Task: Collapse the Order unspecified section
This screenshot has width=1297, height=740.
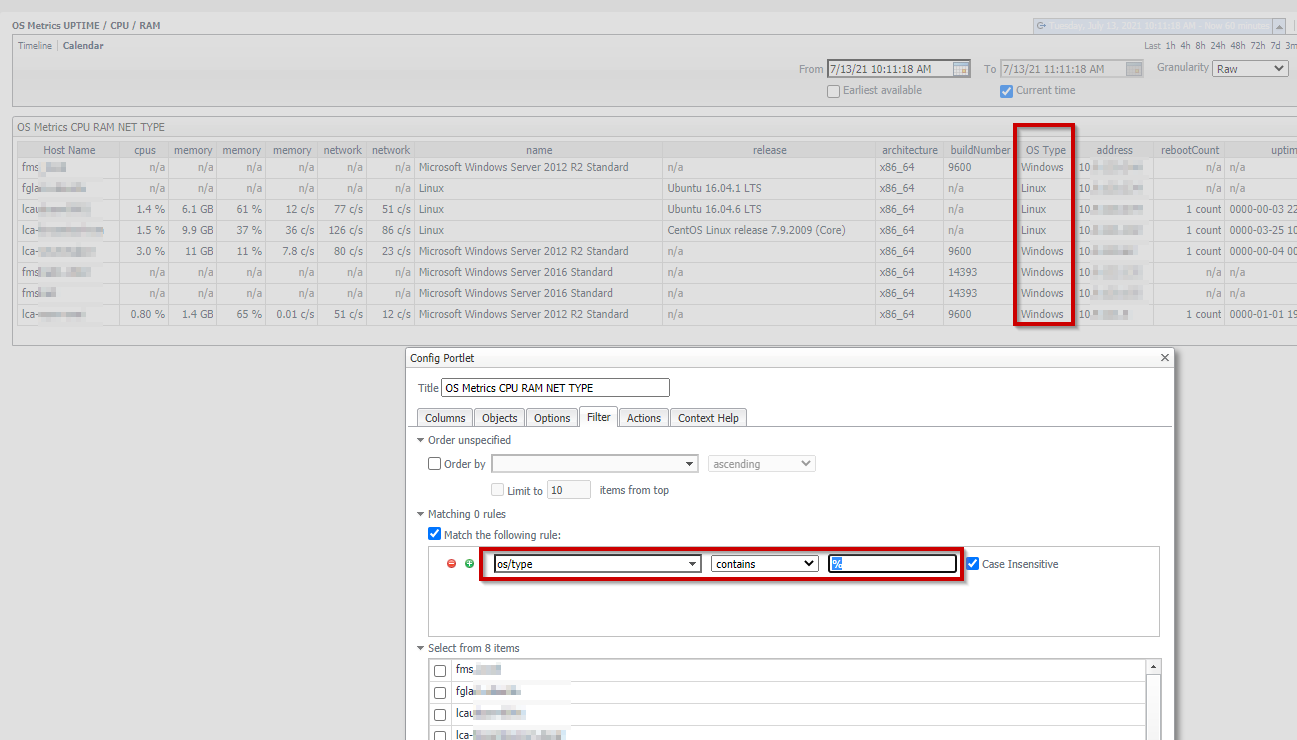Action: click(420, 439)
